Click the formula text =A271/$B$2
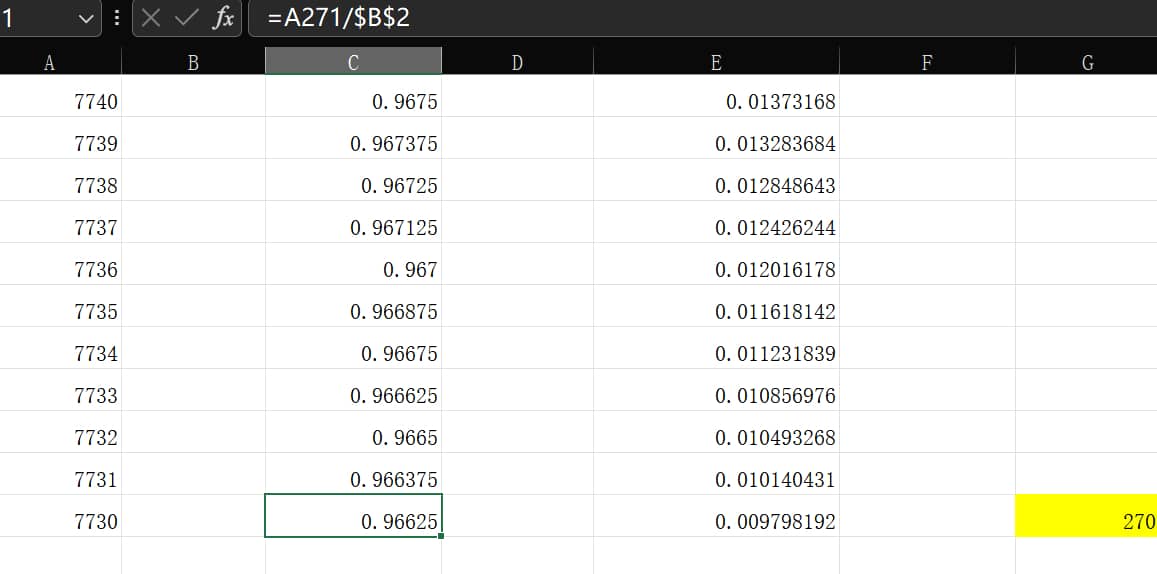Screen dimensions: 1157x574 (x=339, y=18)
